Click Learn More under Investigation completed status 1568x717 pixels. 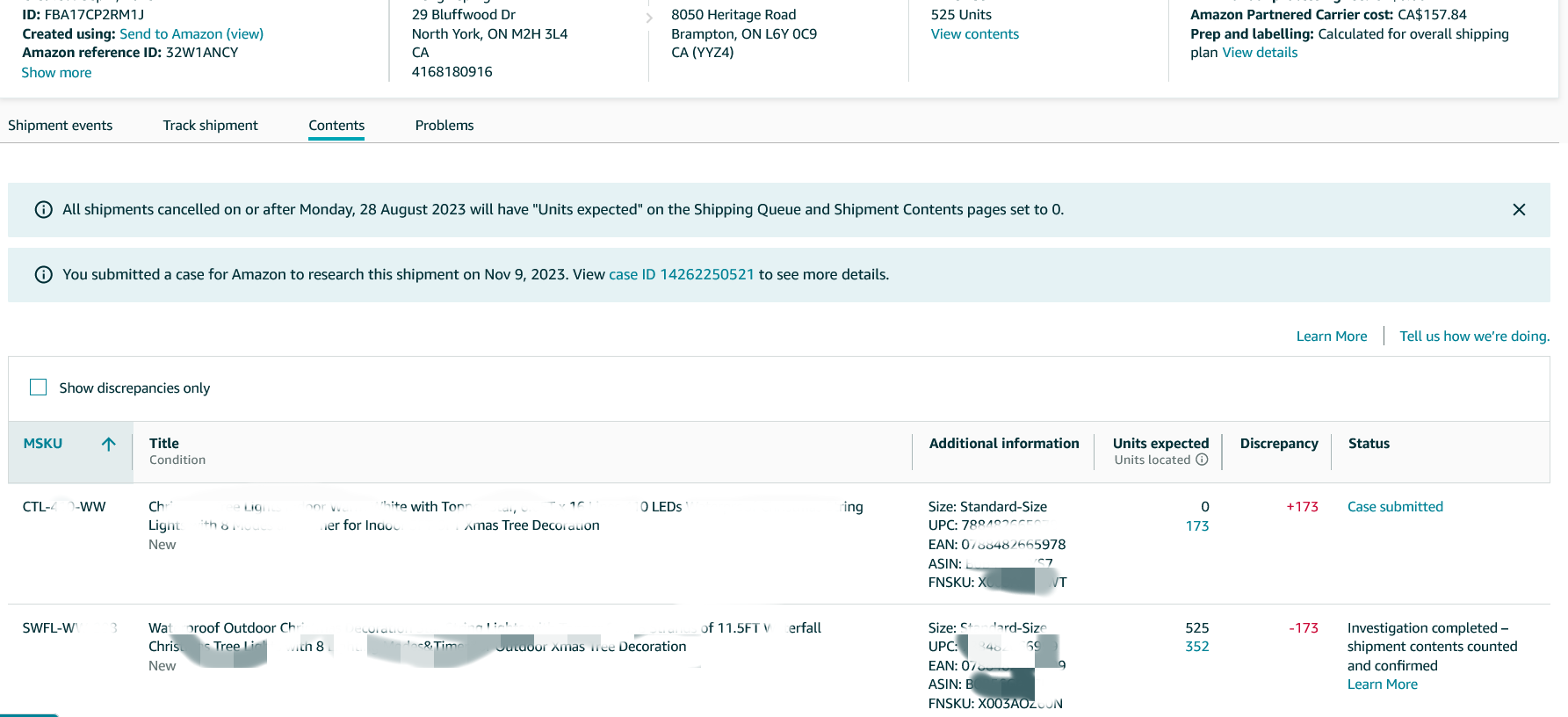pyautogui.click(x=1383, y=684)
